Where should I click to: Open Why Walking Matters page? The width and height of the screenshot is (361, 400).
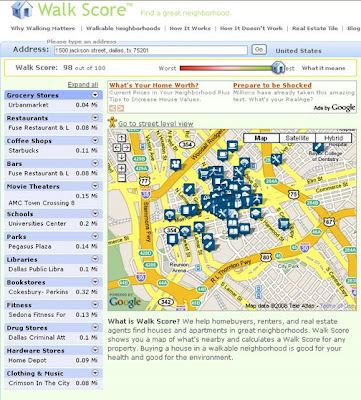(43, 28)
